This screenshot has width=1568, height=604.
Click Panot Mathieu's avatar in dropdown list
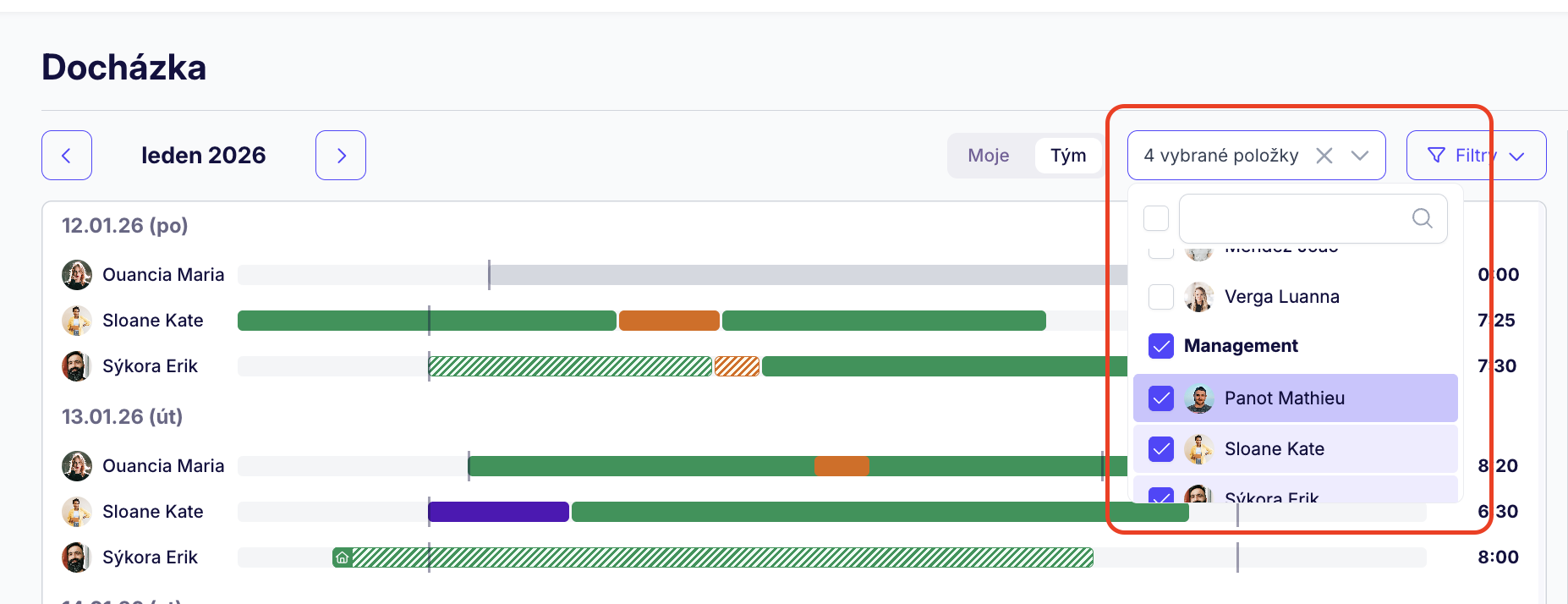[x=1198, y=398]
